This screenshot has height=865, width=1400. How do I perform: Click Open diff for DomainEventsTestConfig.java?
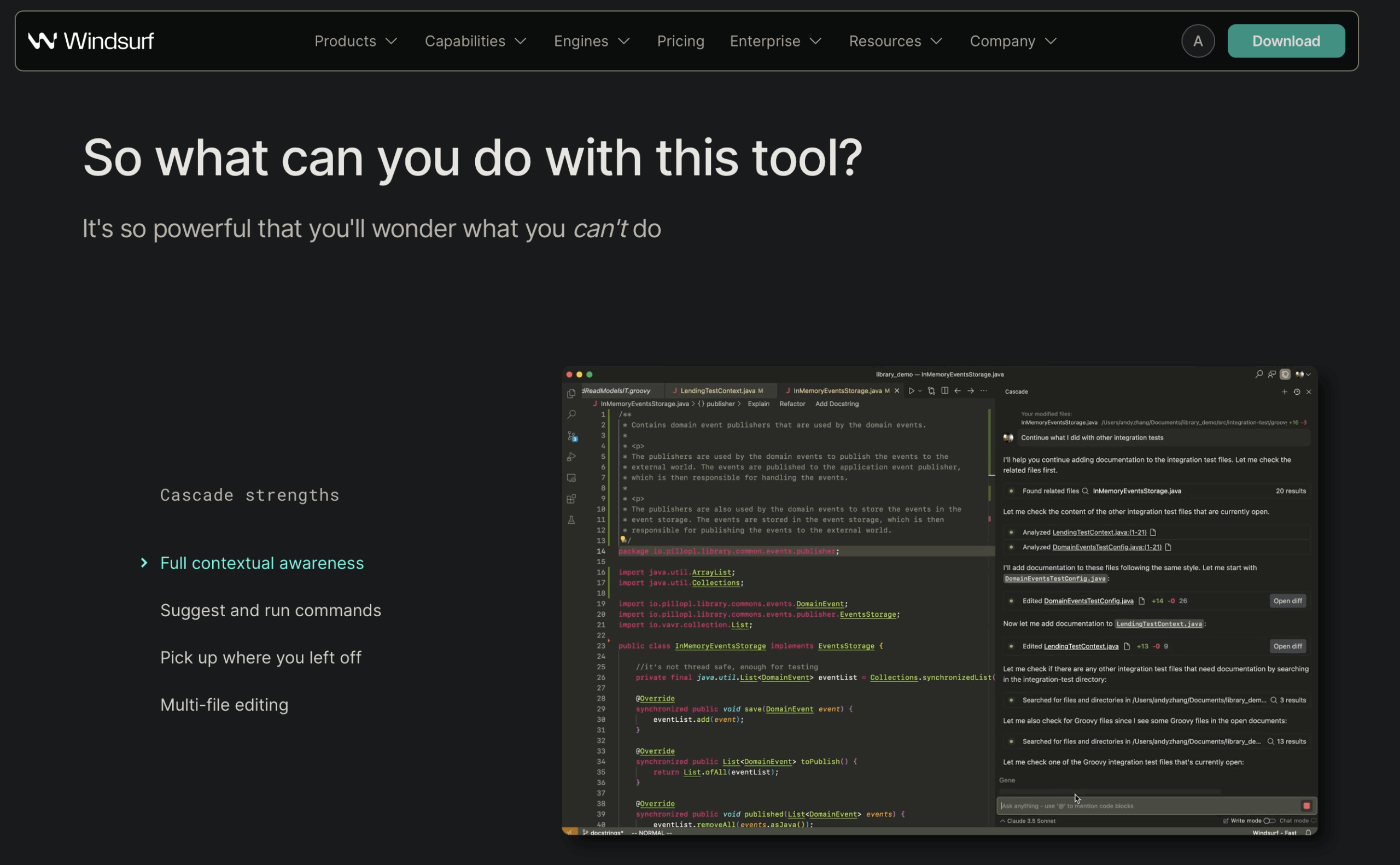tap(1287, 601)
